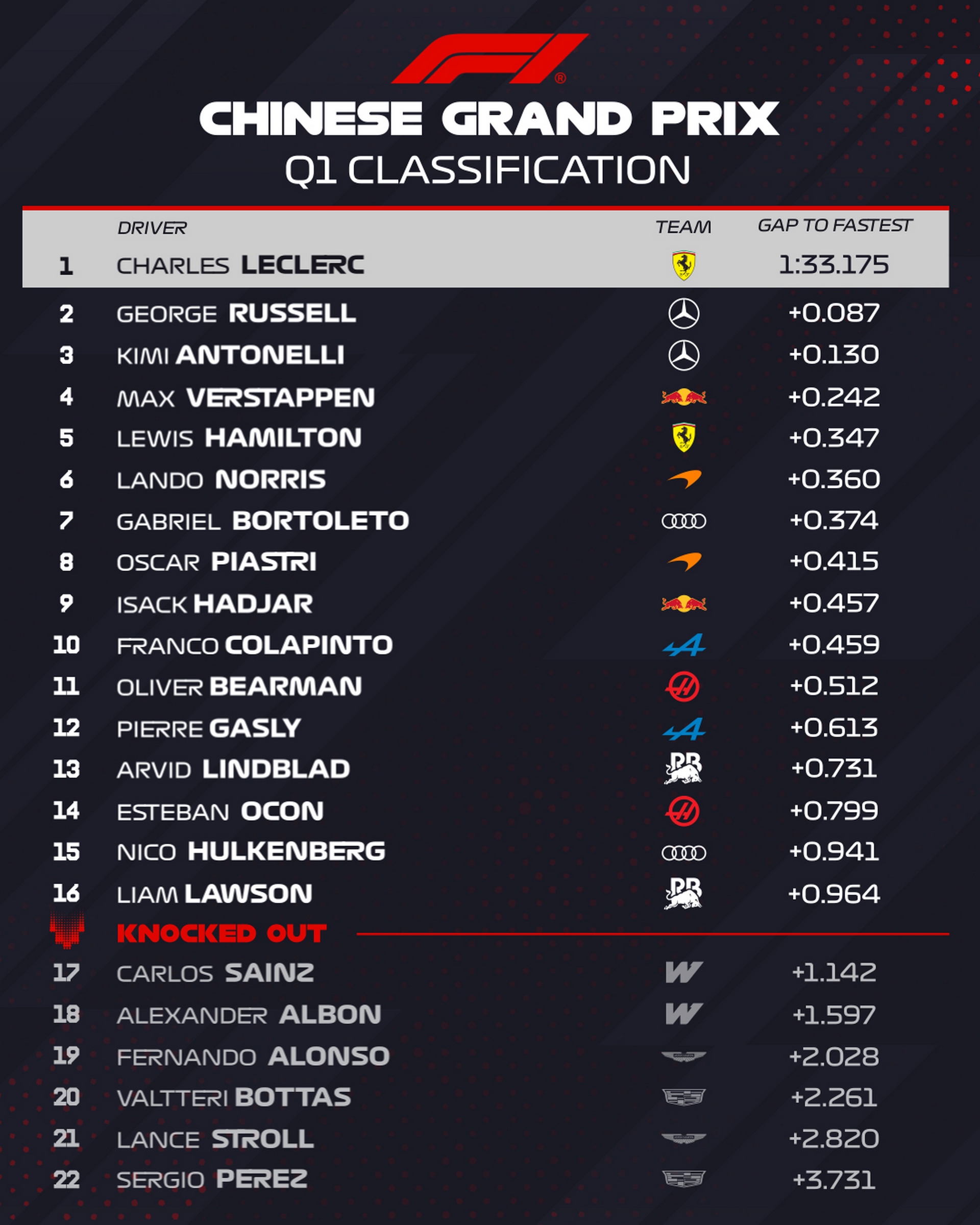Viewport: 980px width, 1225px height.
Task: Click the Knocked Out red label
Action: [222, 934]
